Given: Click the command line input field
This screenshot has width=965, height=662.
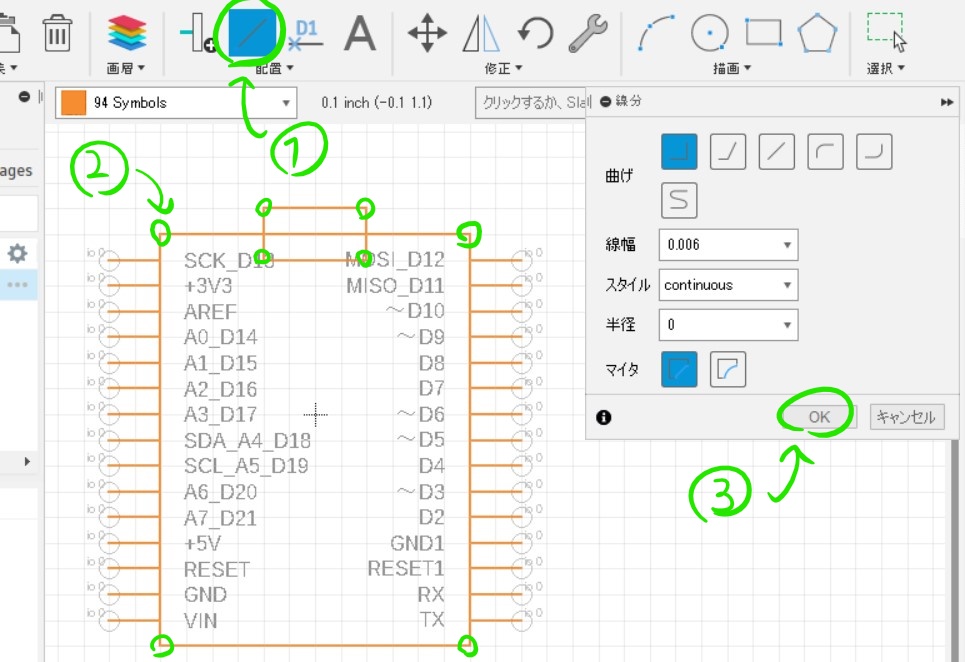Looking at the screenshot, I should 532,103.
